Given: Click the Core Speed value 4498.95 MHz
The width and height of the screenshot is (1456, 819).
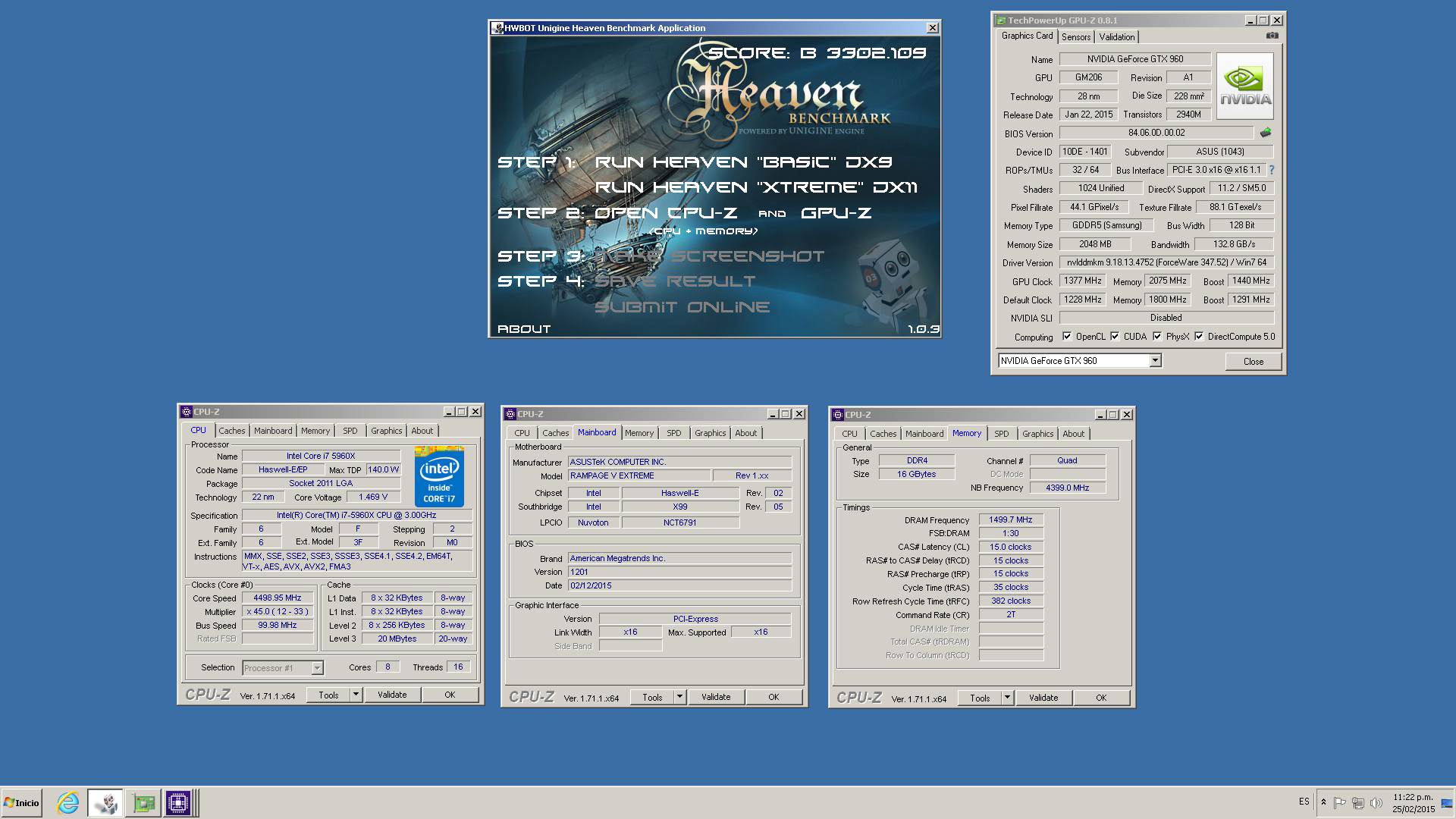Looking at the screenshot, I should tap(278, 598).
